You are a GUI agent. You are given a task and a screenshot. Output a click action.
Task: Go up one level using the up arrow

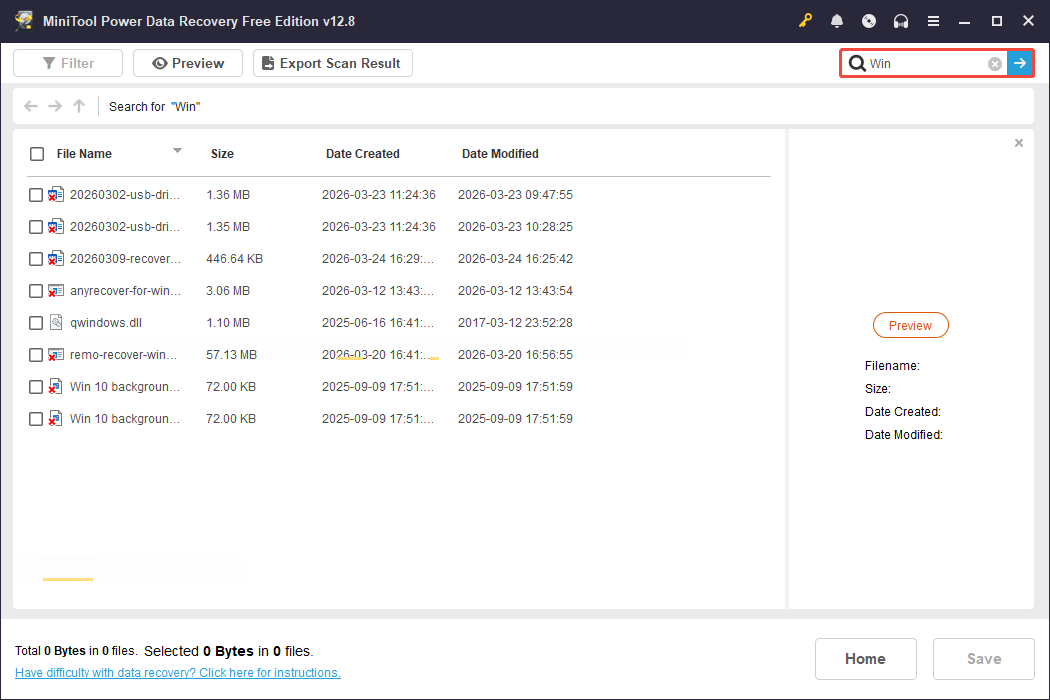(x=78, y=106)
